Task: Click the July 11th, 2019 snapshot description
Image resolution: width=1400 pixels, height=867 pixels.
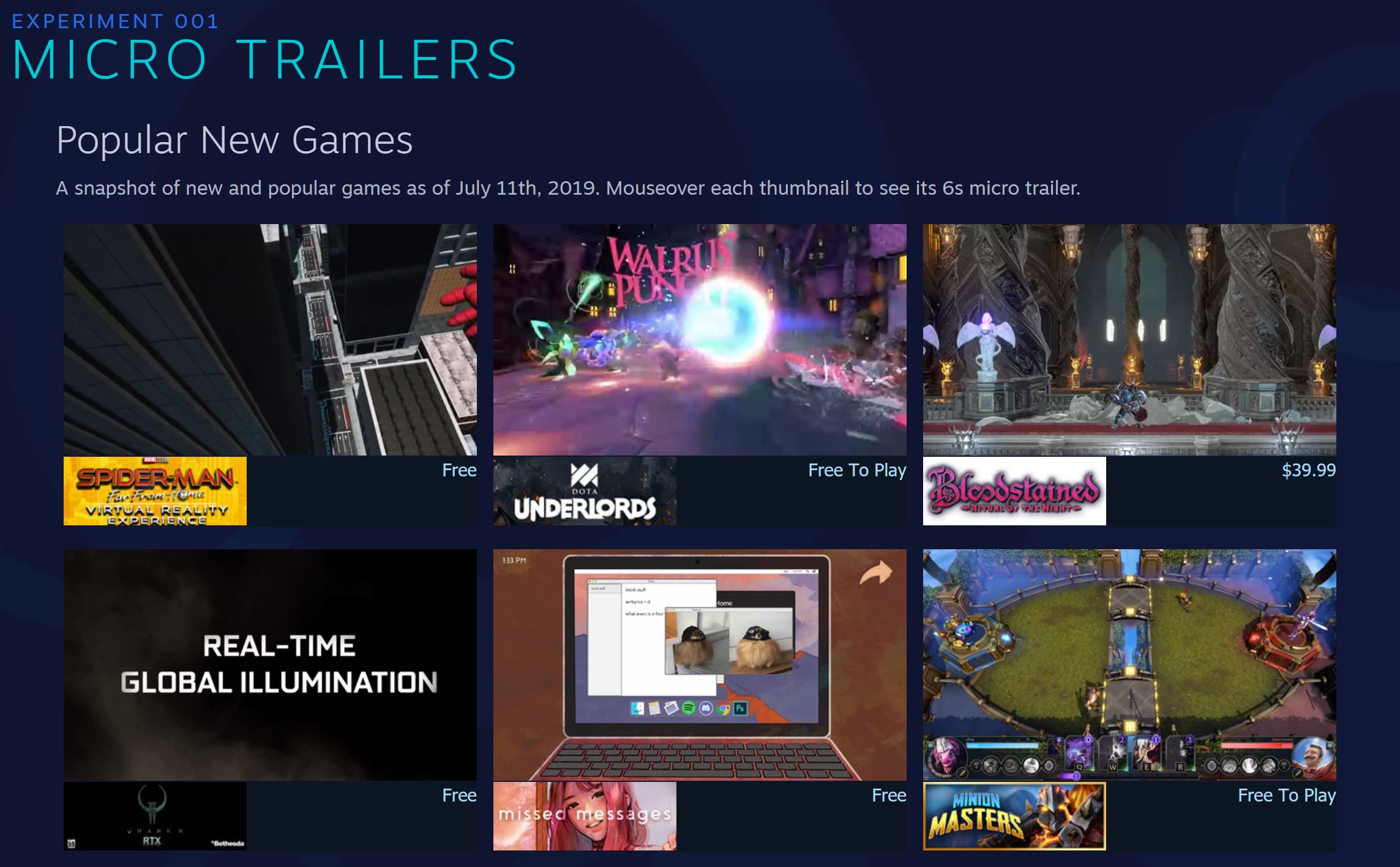Action: pos(568,188)
